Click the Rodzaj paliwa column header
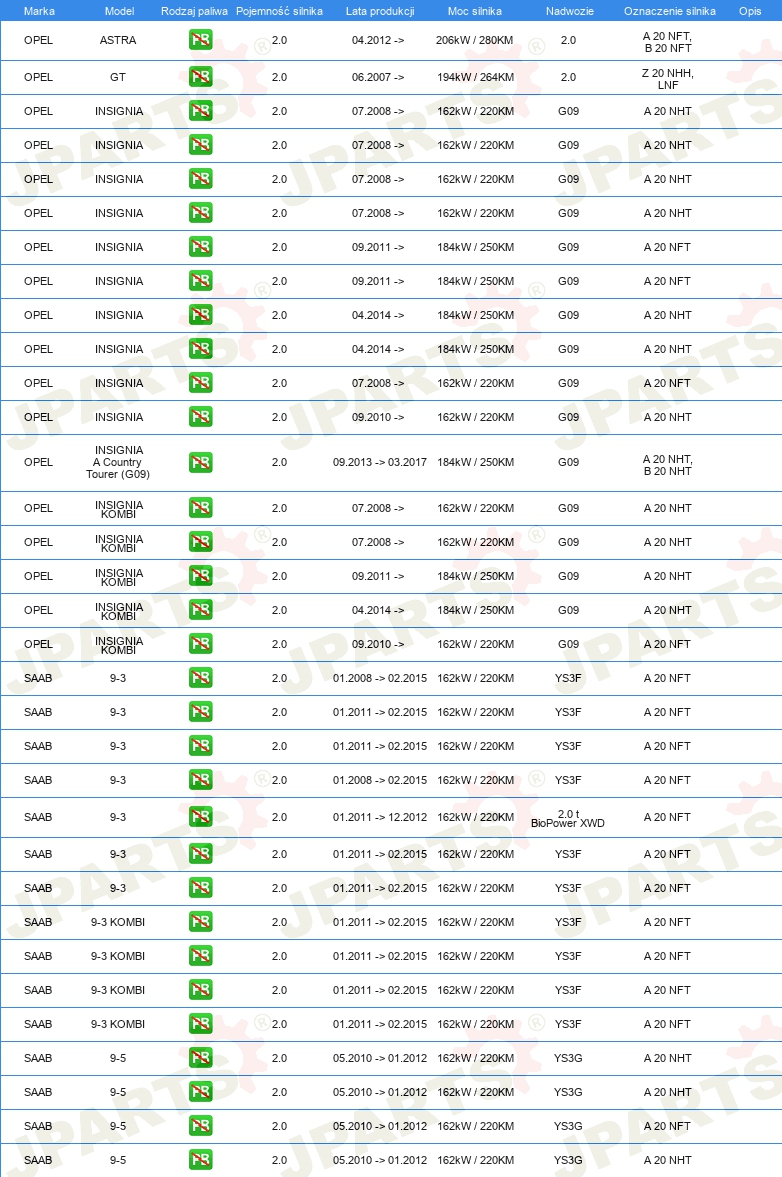Viewport: 782px width, 1177px height. (x=194, y=11)
